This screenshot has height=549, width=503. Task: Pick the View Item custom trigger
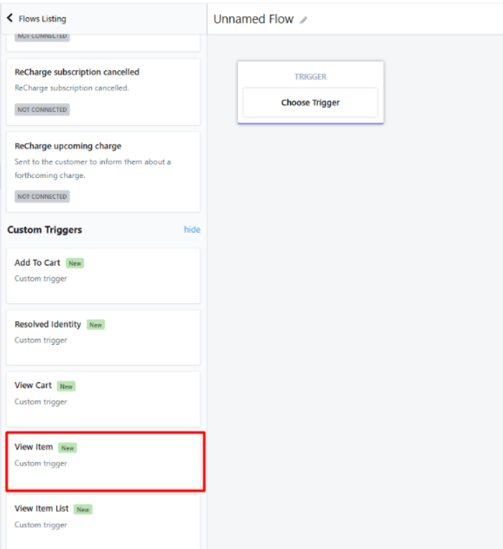pyautogui.click(x=105, y=461)
